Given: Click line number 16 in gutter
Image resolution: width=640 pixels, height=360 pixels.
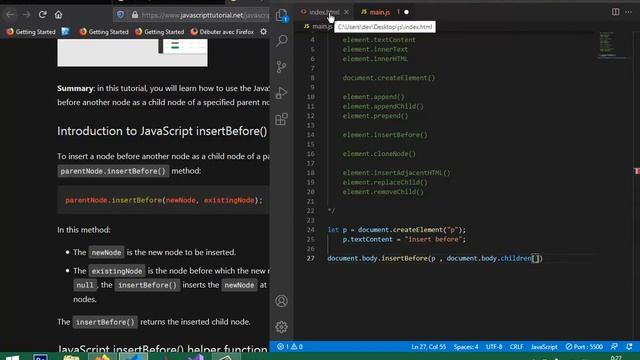Looking at the screenshot, I should coord(311,154).
